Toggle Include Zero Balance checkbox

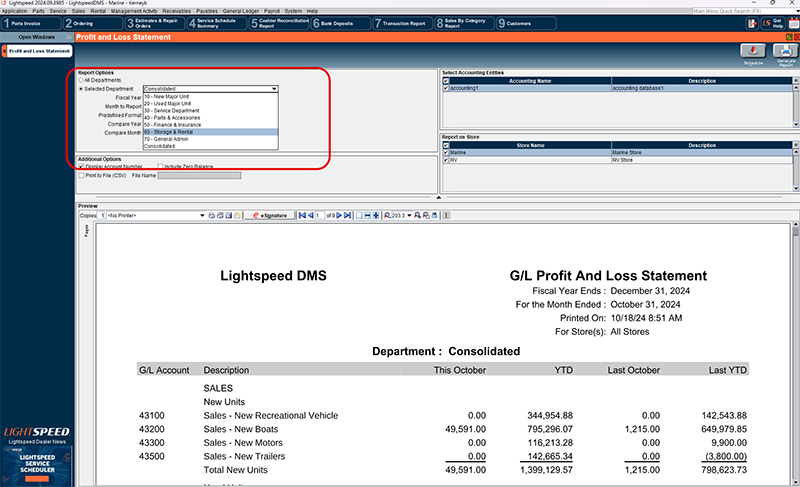click(x=160, y=167)
